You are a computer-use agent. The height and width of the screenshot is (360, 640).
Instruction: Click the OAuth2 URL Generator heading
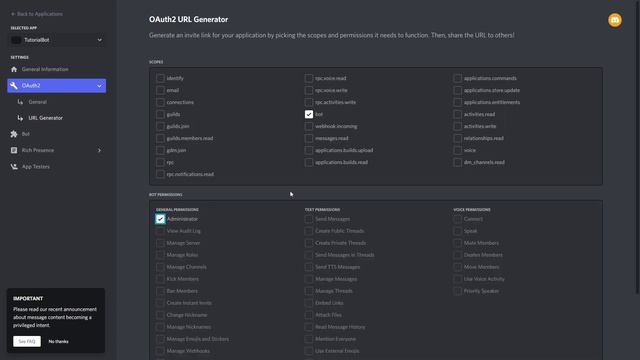tap(188, 20)
